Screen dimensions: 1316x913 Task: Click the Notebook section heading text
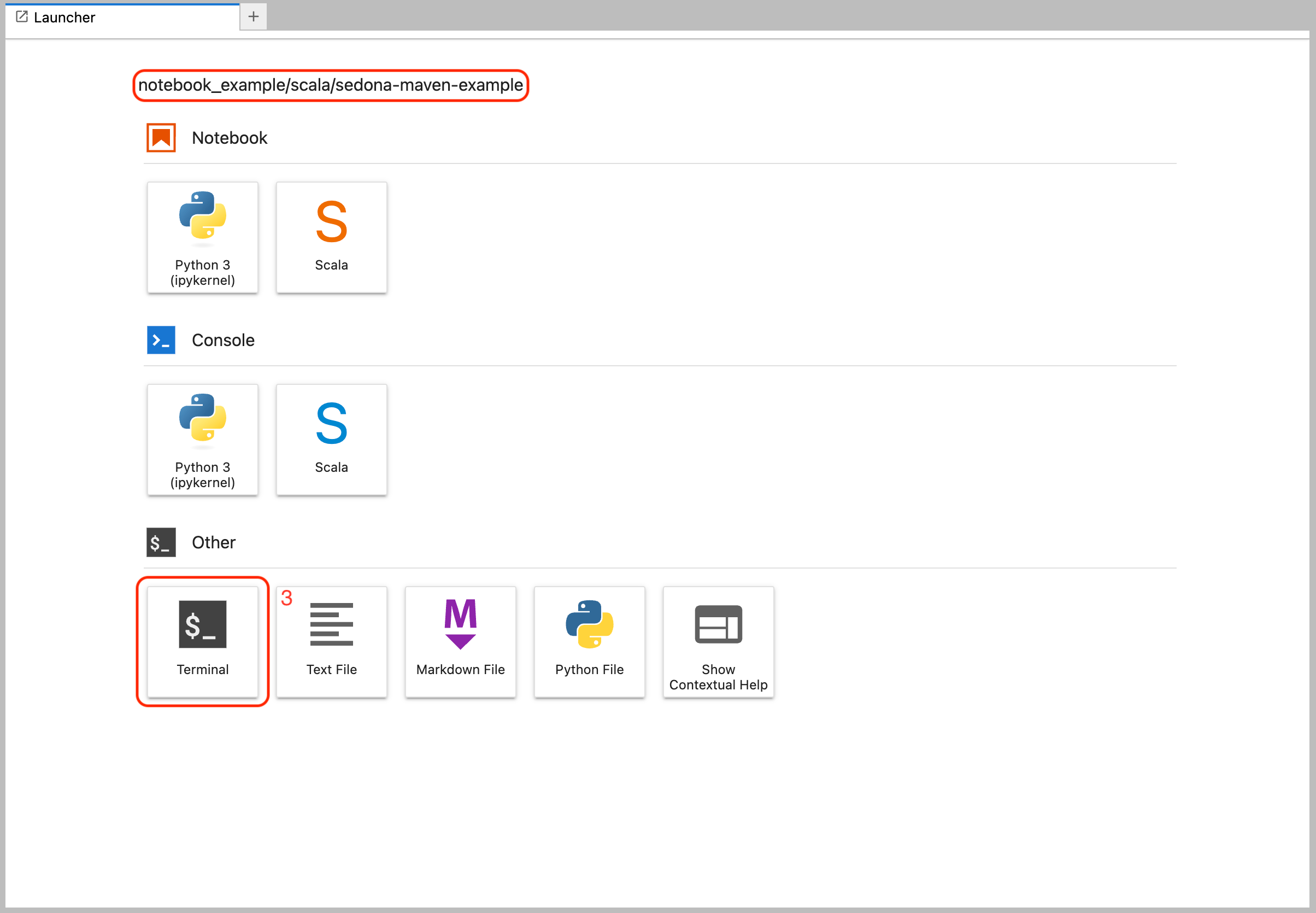point(229,138)
